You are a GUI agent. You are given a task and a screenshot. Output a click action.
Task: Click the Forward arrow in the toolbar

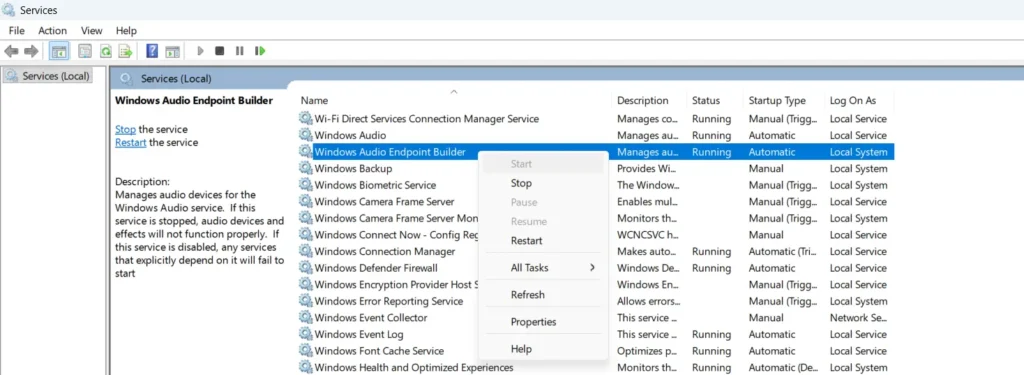point(31,51)
